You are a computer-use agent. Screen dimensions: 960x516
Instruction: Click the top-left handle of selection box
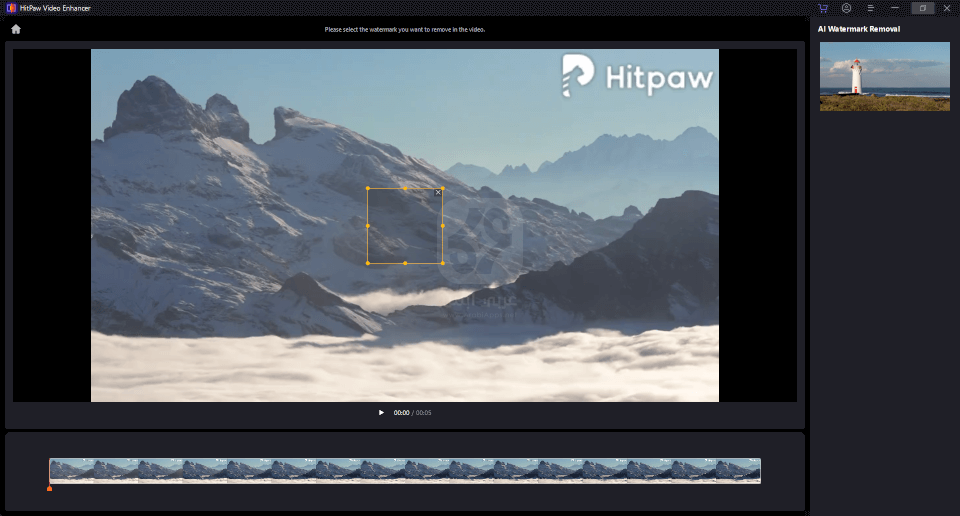[x=367, y=189]
